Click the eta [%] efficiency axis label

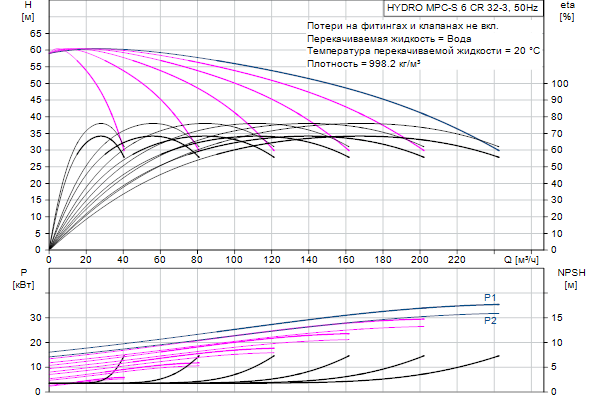click(567, 11)
